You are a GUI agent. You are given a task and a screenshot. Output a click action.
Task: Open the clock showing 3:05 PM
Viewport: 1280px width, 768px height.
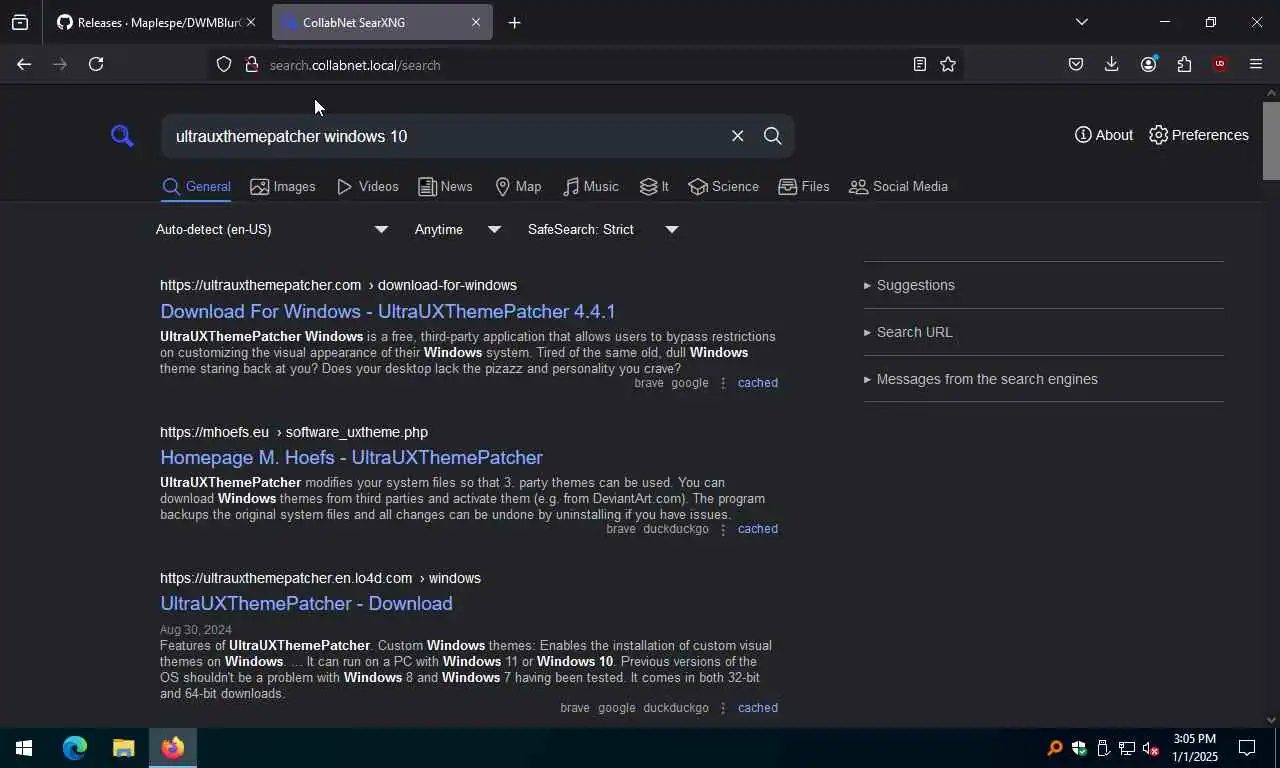tap(1195, 748)
